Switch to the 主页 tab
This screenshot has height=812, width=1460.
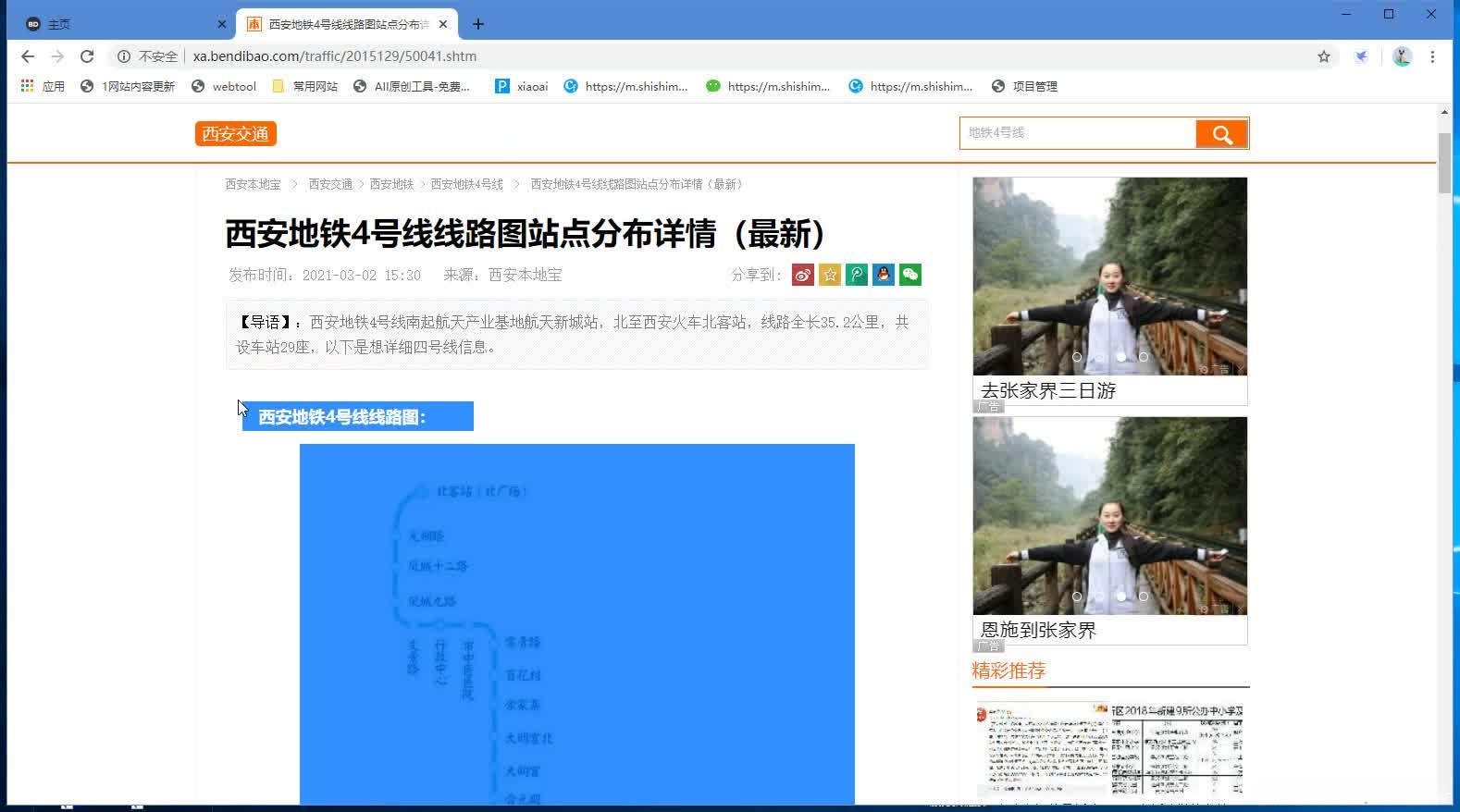pyautogui.click(x=120, y=24)
